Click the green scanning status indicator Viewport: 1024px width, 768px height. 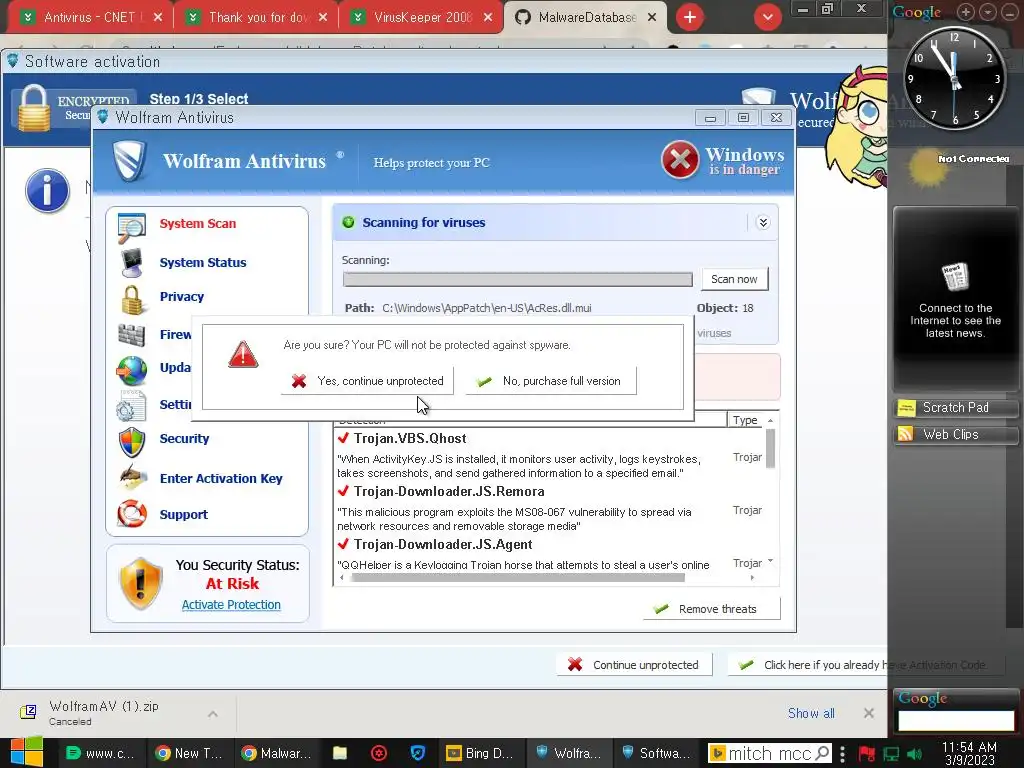348,222
